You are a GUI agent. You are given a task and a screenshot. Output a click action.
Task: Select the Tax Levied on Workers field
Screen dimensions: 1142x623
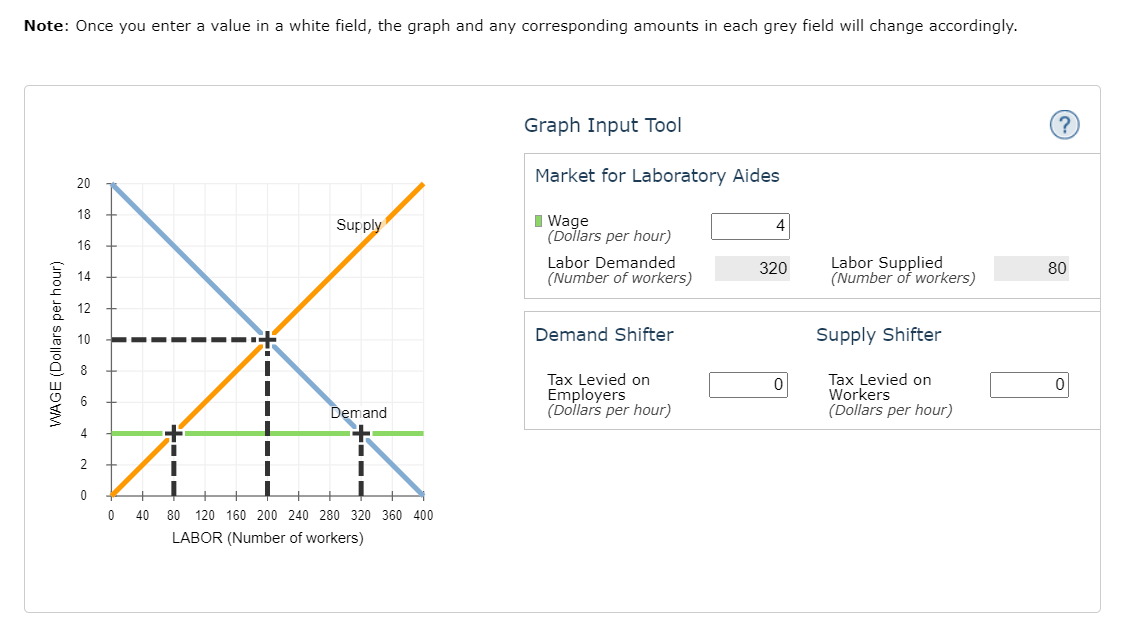pos(1029,385)
